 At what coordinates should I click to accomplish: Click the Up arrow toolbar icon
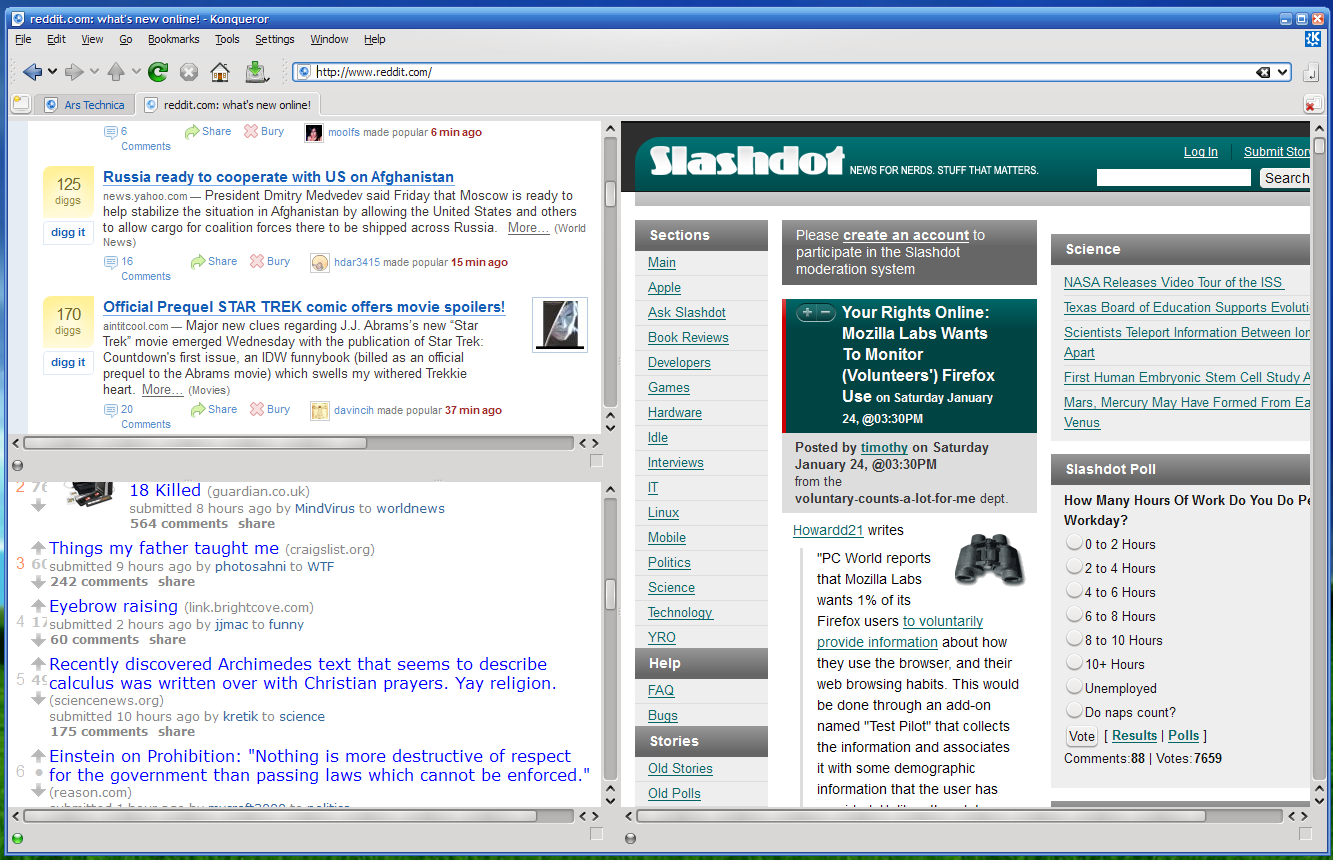[x=116, y=72]
